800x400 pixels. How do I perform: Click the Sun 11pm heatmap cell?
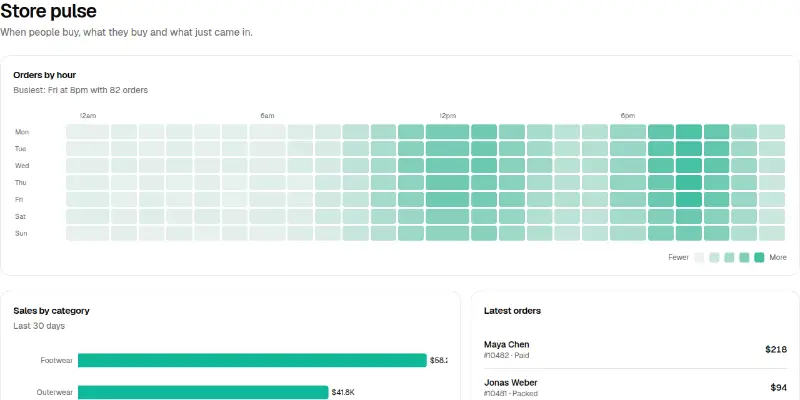[771, 233]
